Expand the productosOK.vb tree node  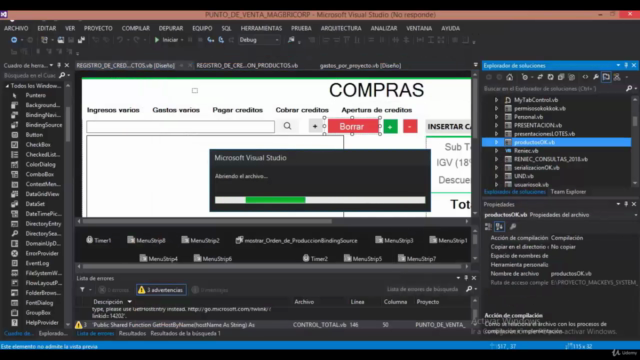(x=496, y=142)
